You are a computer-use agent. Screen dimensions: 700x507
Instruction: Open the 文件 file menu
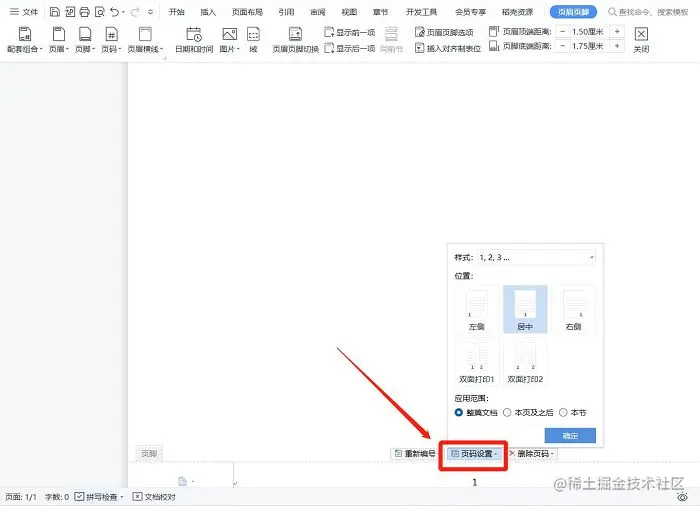(x=24, y=12)
